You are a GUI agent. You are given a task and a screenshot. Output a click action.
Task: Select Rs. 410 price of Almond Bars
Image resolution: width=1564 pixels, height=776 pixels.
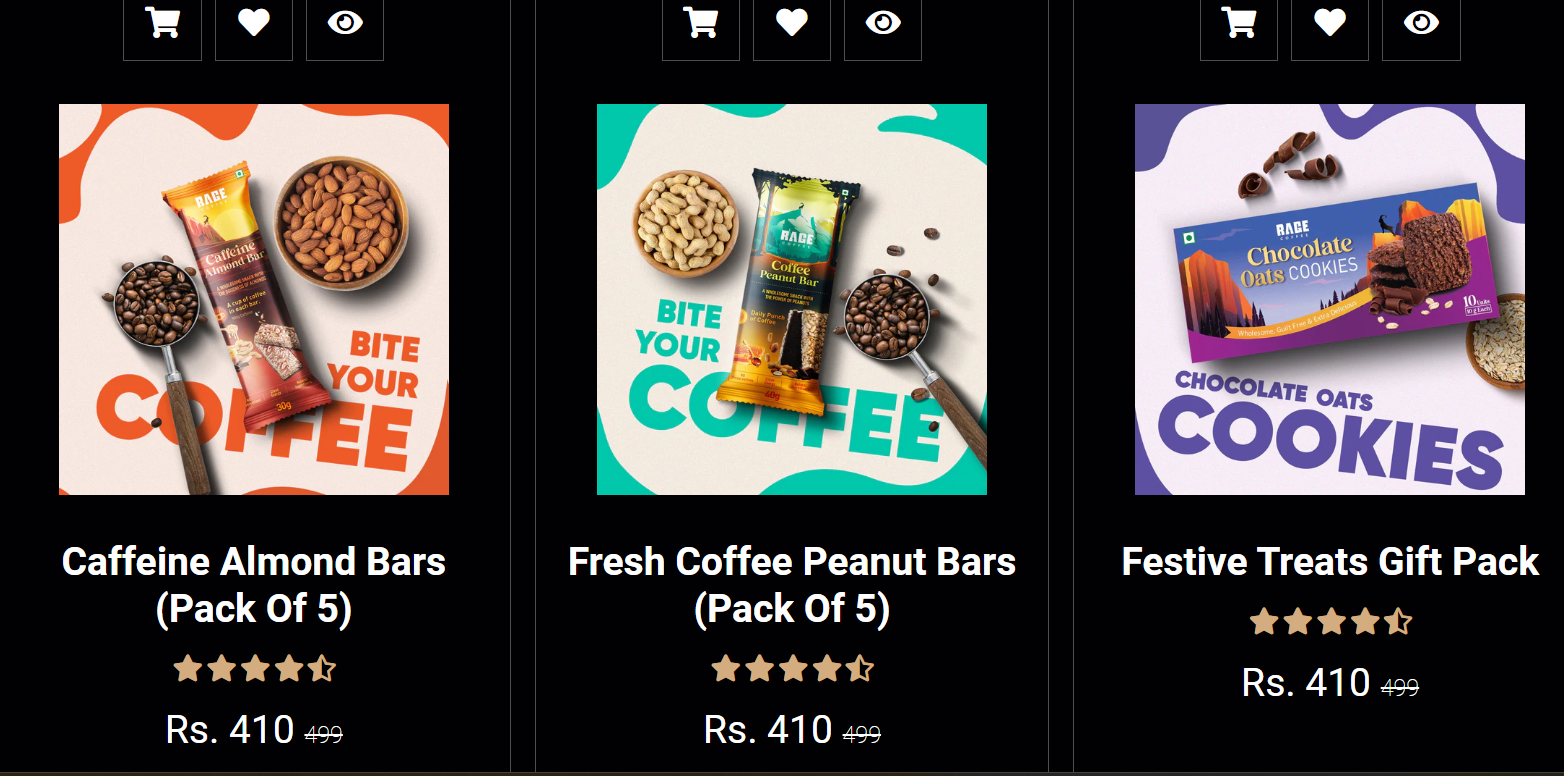[x=230, y=729]
